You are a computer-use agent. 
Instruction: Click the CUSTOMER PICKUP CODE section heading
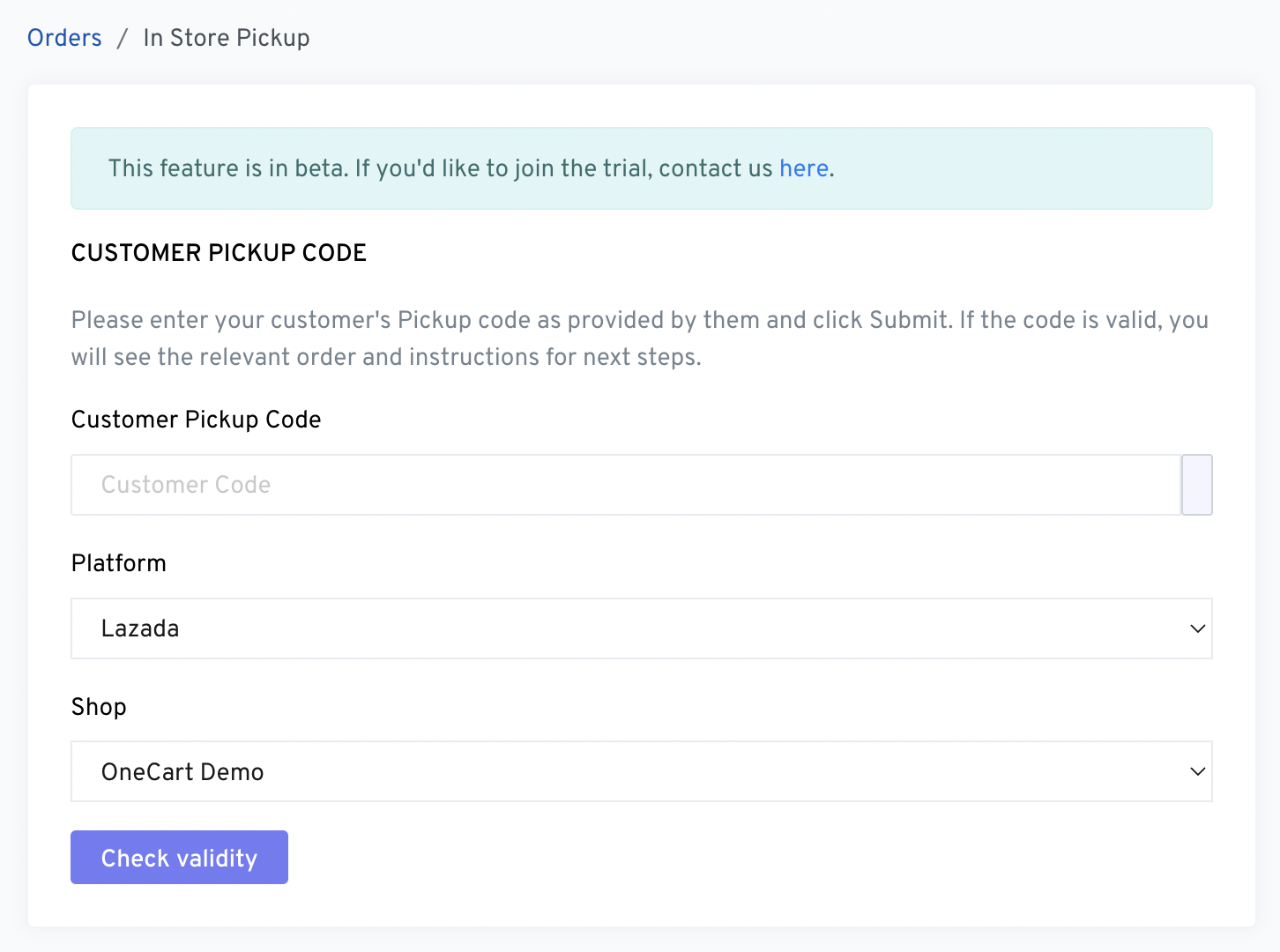point(219,253)
